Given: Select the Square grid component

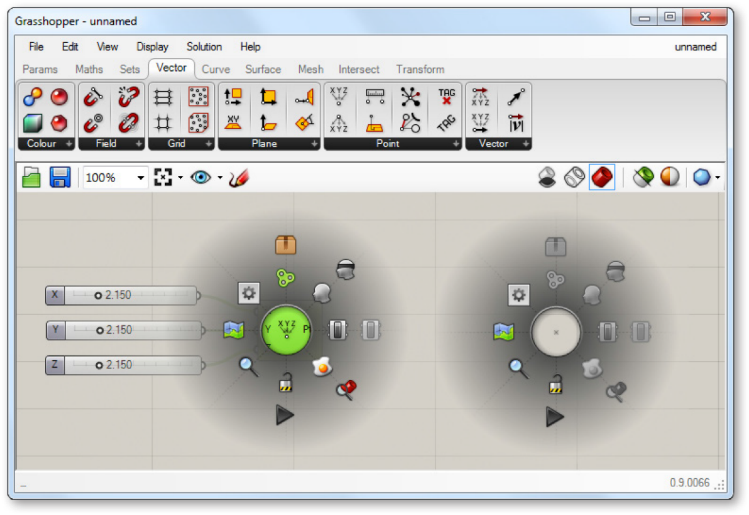Looking at the screenshot, I should [x=163, y=123].
